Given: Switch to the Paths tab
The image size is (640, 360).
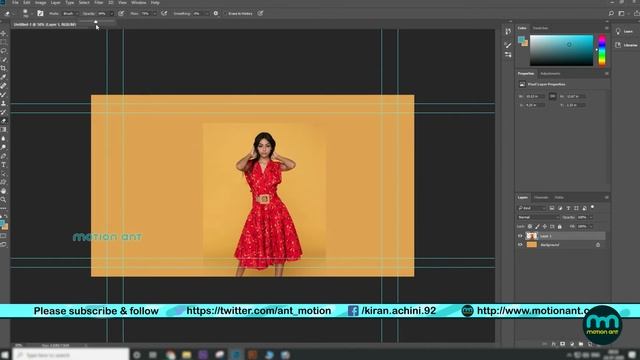Looking at the screenshot, I should coord(559,198).
